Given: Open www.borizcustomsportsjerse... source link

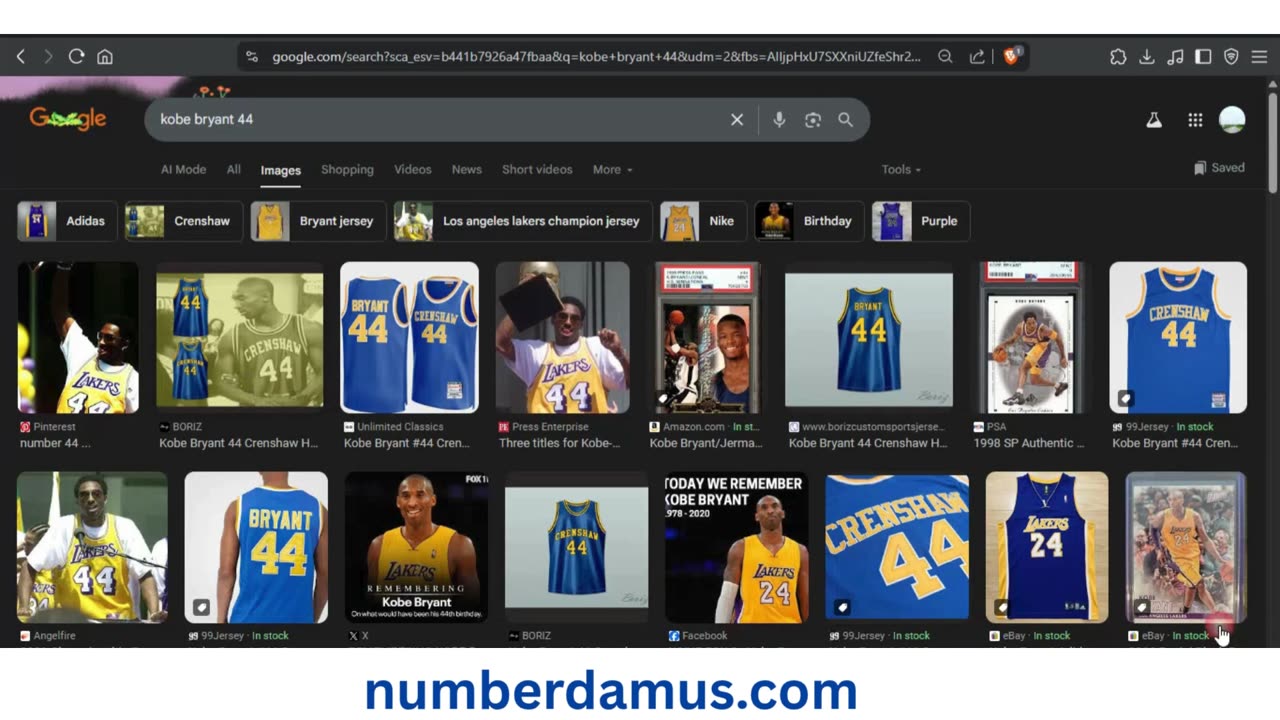Looking at the screenshot, I should click(872, 427).
